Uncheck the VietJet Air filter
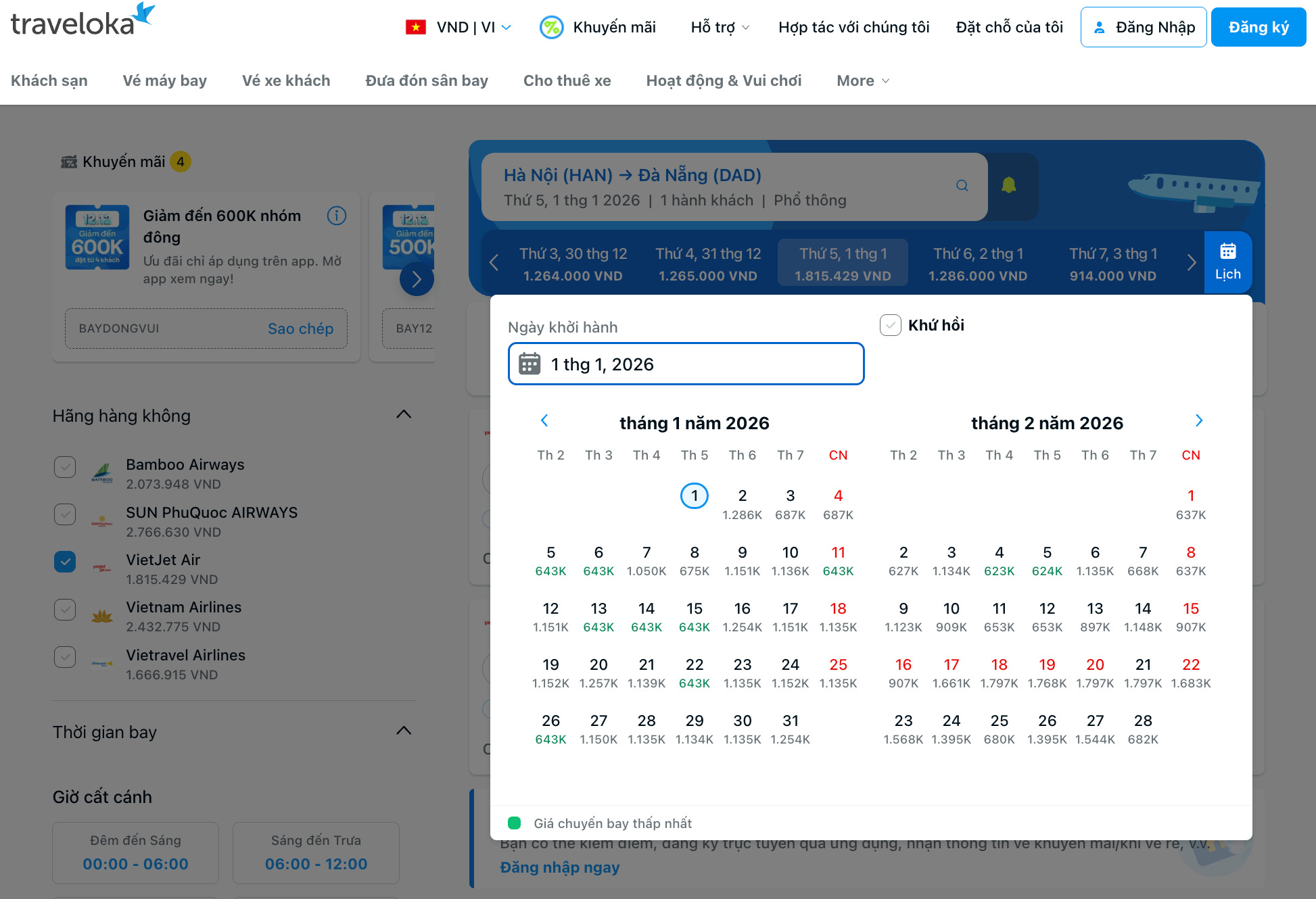 [64, 562]
